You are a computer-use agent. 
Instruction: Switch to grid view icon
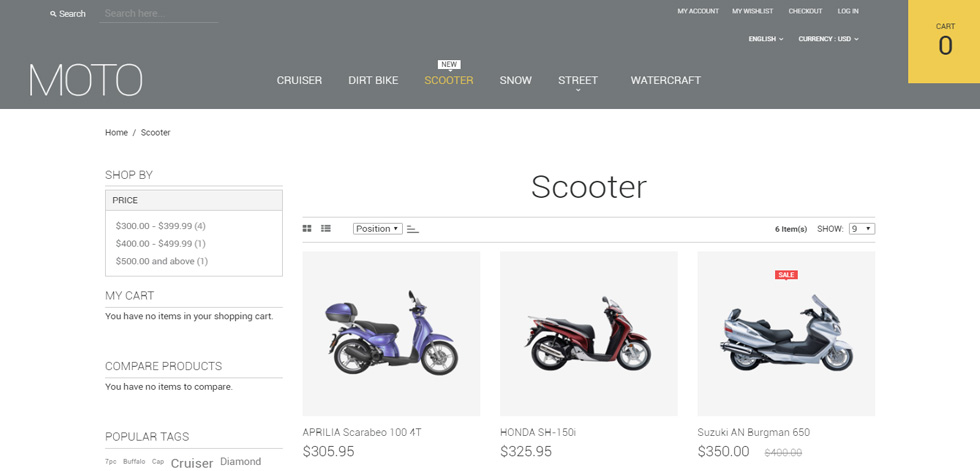click(307, 229)
